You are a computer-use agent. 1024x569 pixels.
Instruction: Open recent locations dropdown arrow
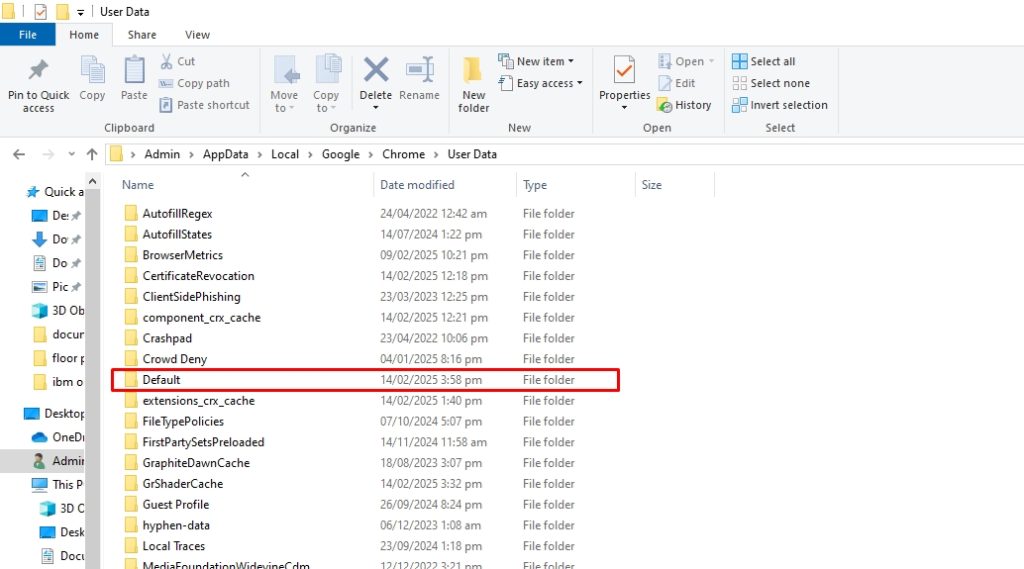point(71,154)
